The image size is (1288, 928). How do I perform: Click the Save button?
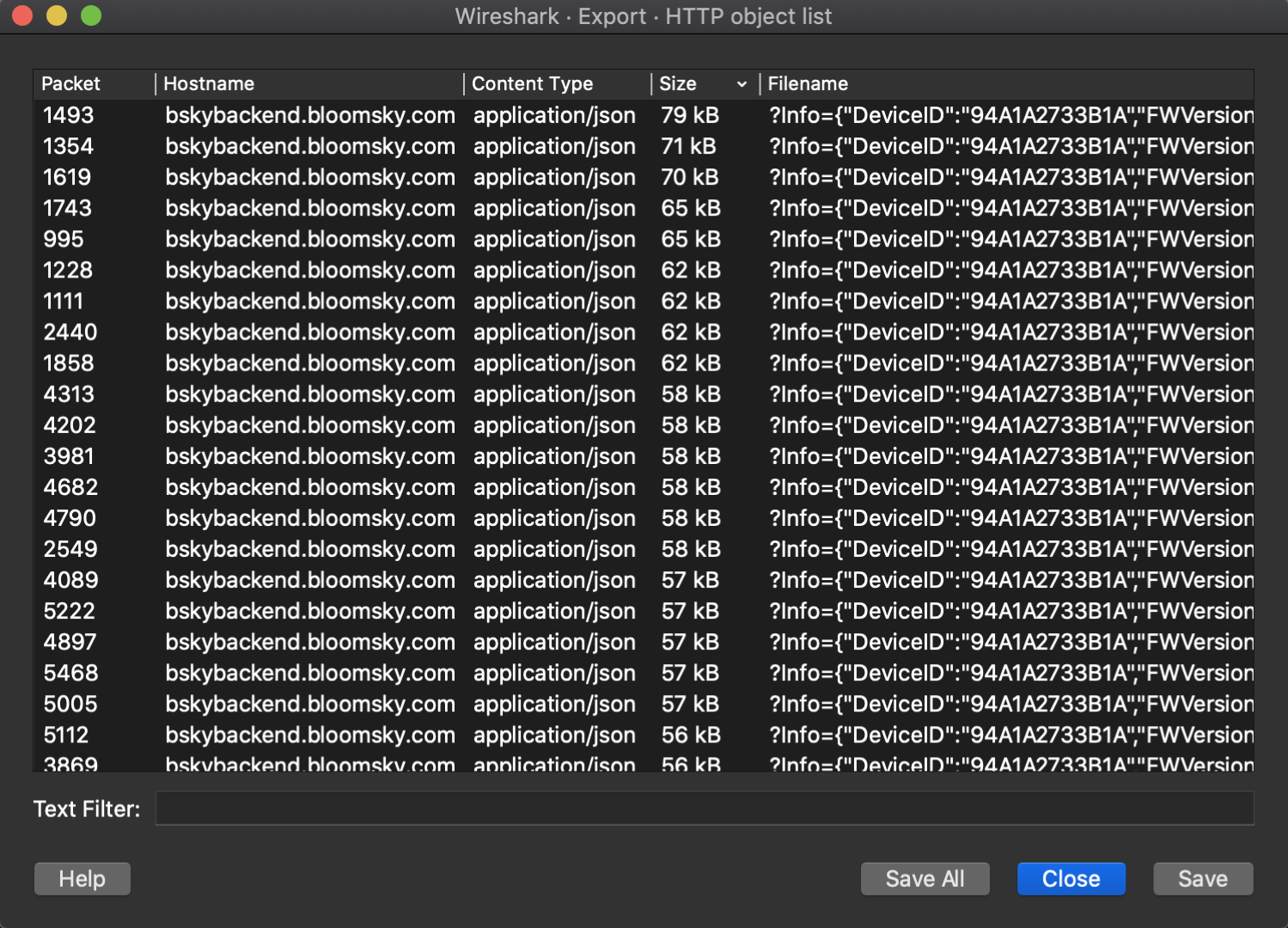click(x=1203, y=879)
